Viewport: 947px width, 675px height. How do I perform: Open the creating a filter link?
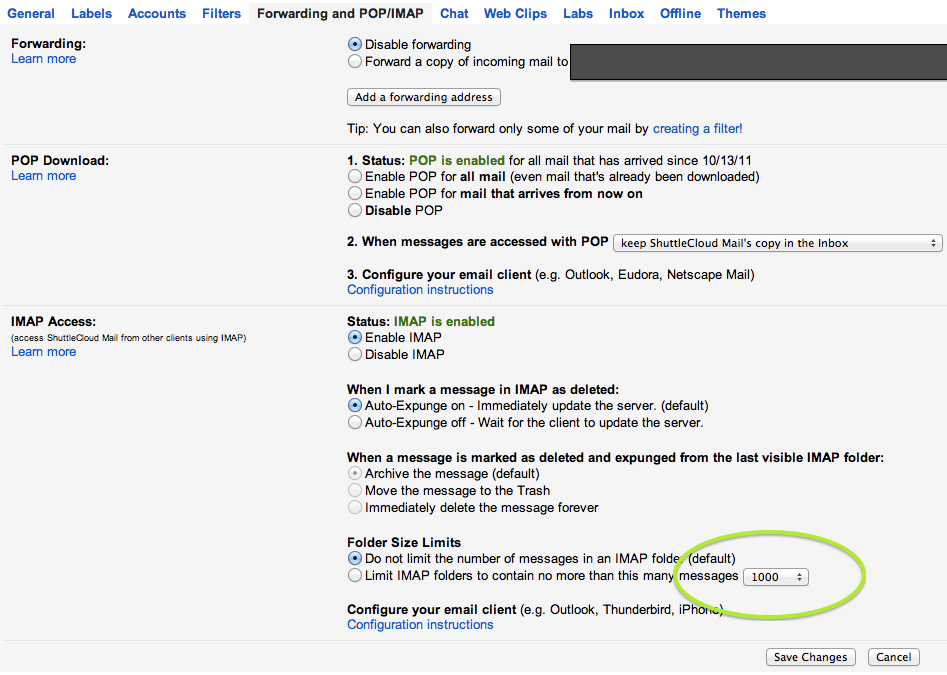click(697, 129)
